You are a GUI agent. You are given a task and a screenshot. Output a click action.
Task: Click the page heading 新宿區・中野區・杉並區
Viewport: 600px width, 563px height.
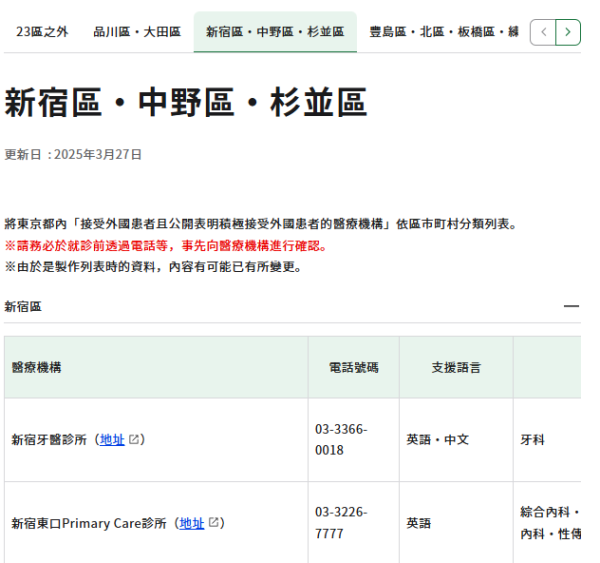pos(186,102)
